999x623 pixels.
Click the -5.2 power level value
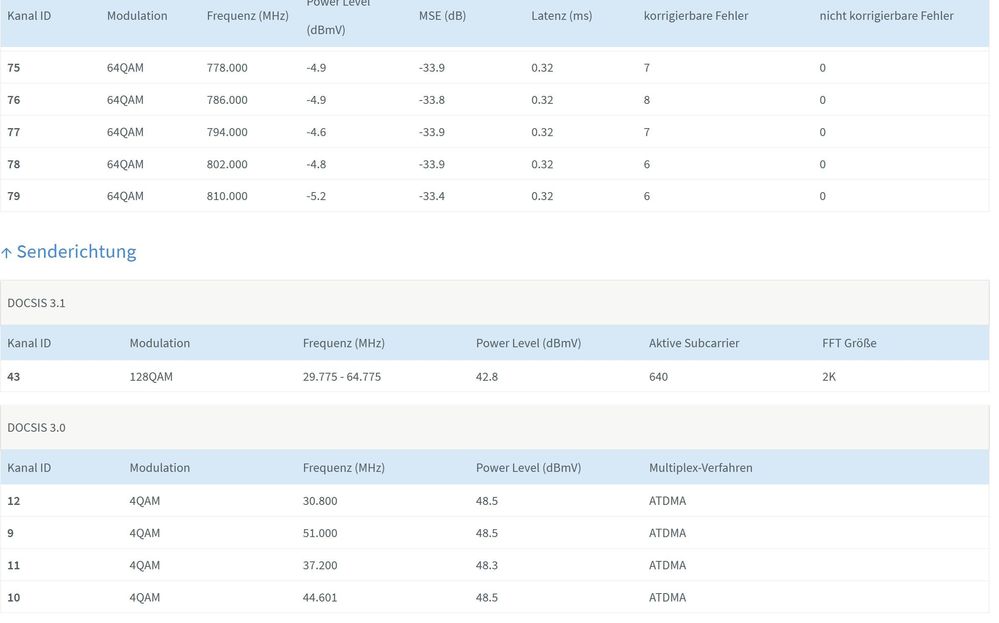[316, 196]
